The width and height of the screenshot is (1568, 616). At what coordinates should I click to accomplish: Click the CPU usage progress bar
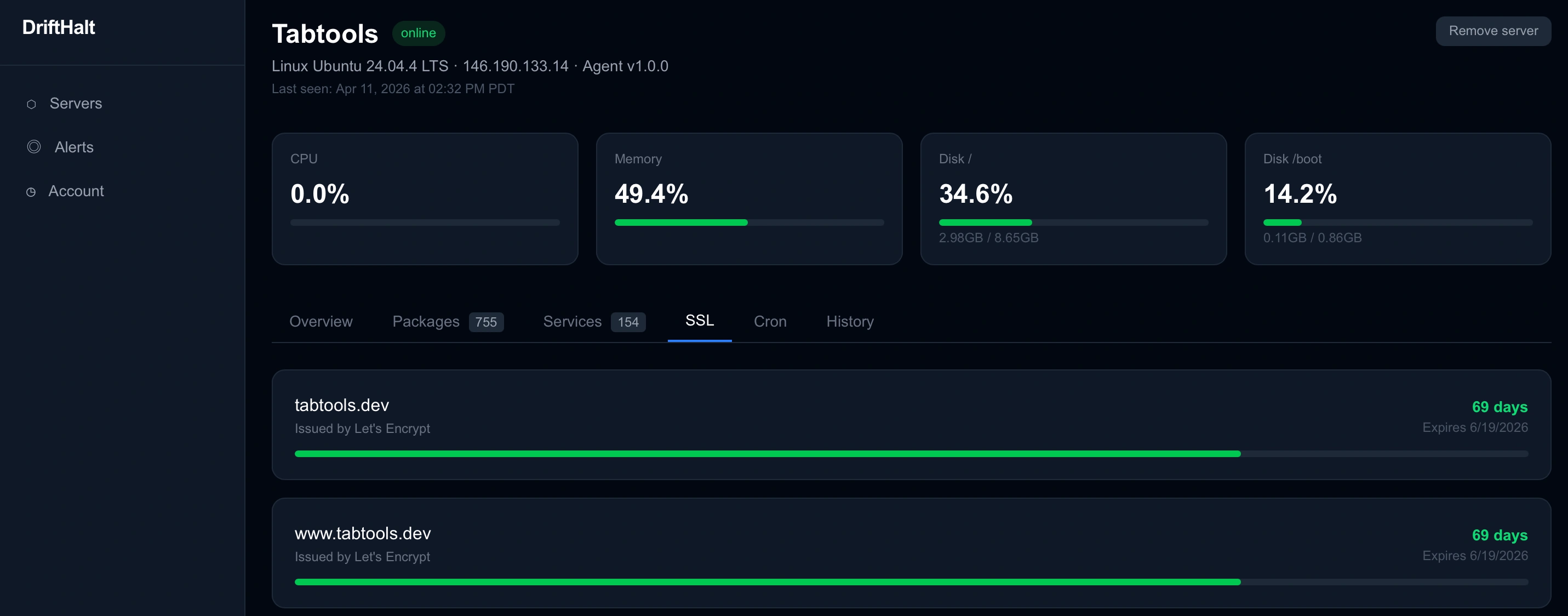(x=425, y=223)
